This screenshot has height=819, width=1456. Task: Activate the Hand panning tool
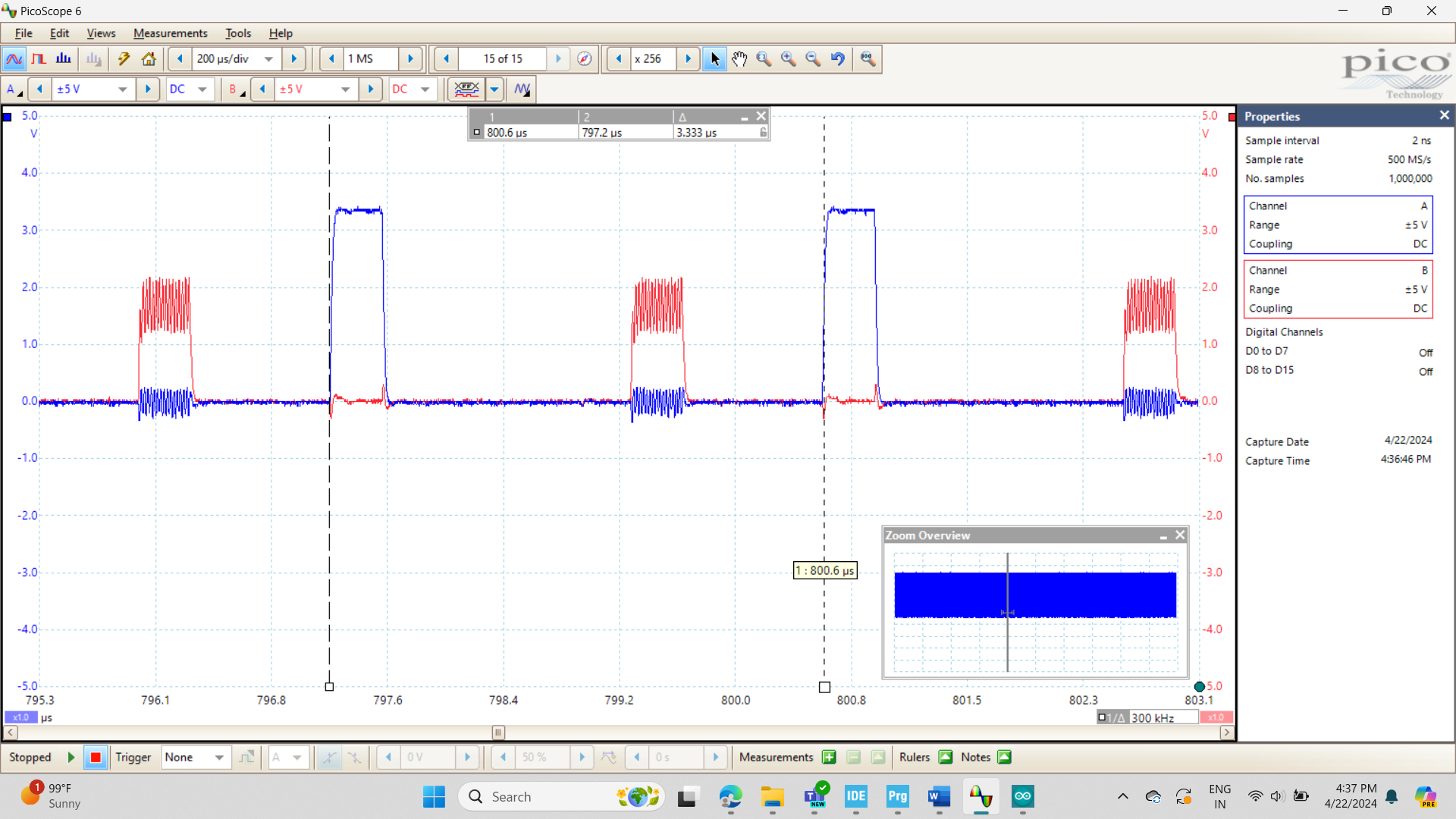(x=739, y=58)
